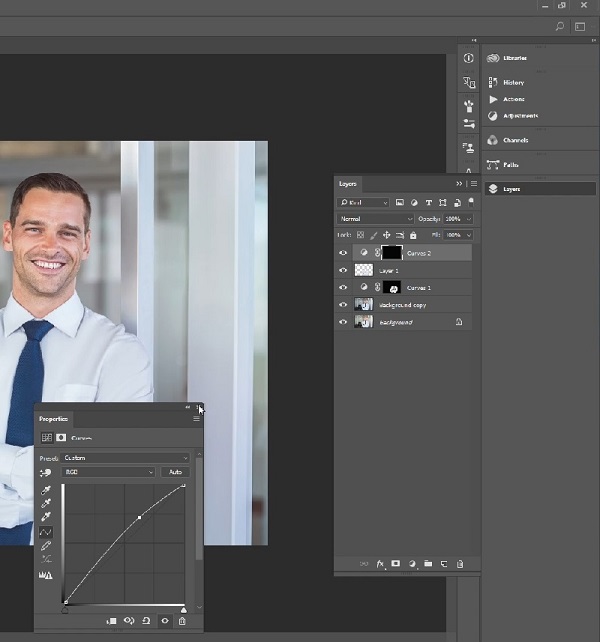Choose the pencil draw-curve tool
This screenshot has width=600, height=642.
coord(46,546)
